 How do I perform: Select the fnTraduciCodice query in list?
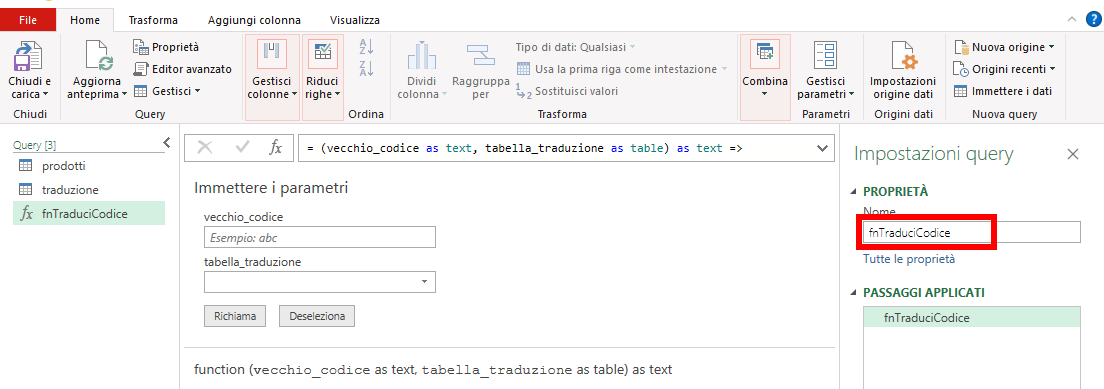89,214
